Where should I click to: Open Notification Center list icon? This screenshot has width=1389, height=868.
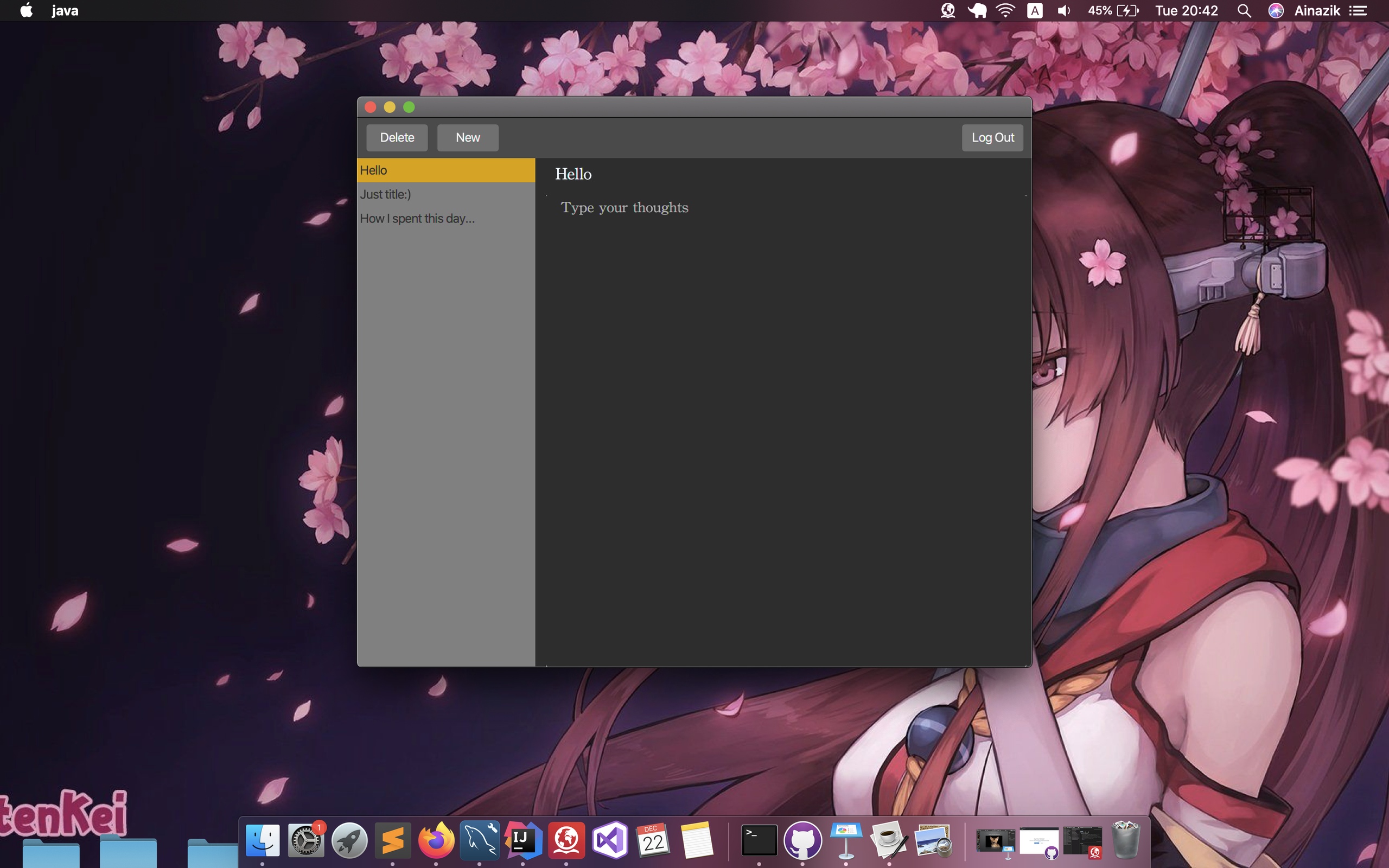(x=1358, y=10)
